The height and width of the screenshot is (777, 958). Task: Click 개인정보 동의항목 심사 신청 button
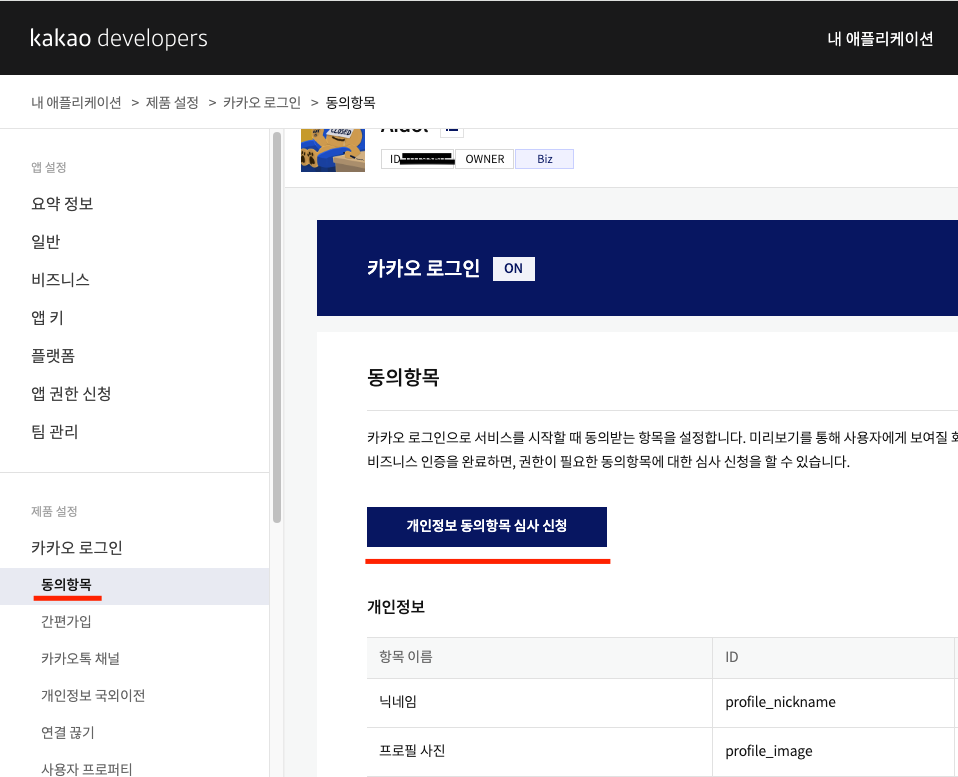click(x=487, y=527)
